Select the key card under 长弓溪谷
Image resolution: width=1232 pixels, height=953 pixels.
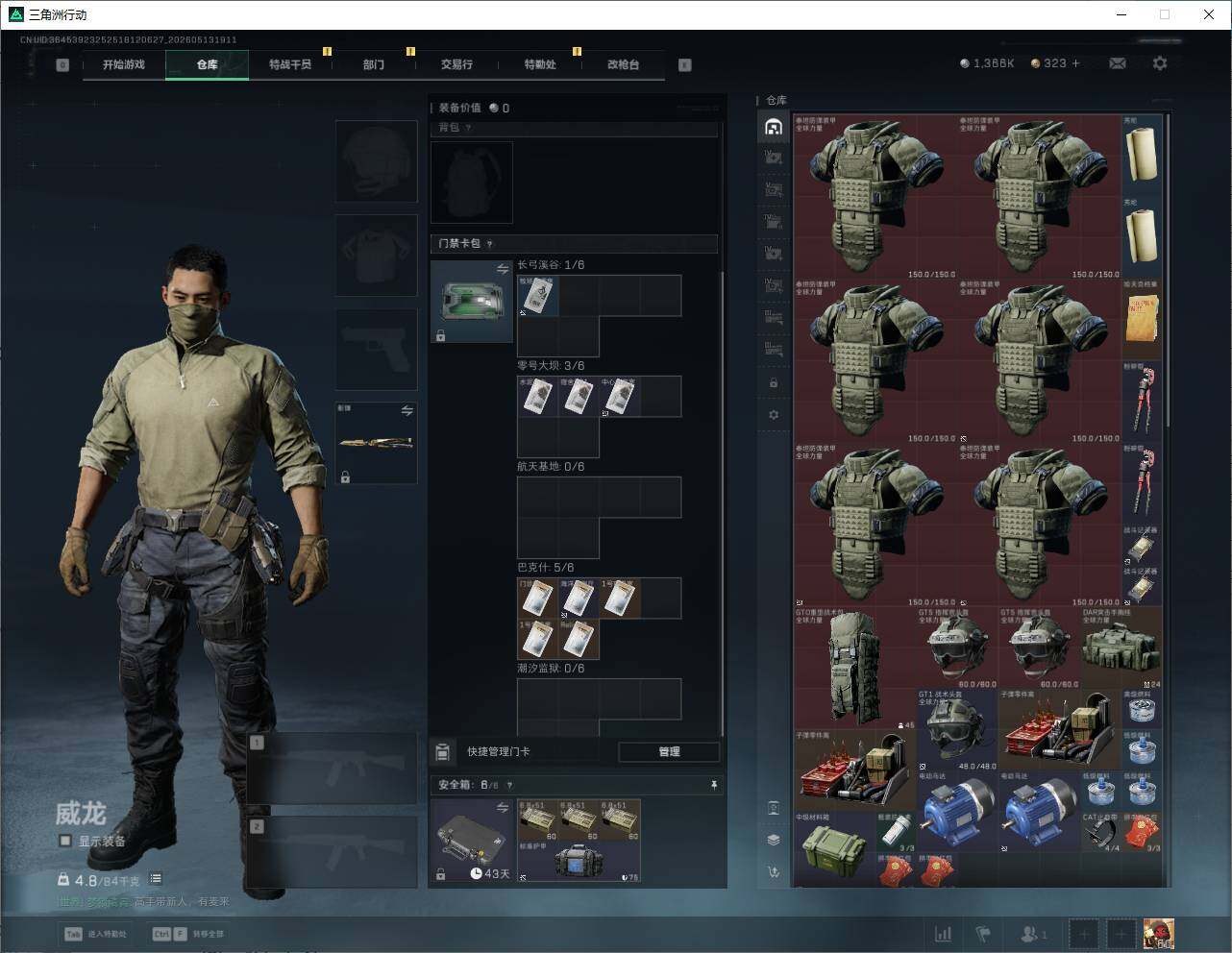[x=538, y=296]
